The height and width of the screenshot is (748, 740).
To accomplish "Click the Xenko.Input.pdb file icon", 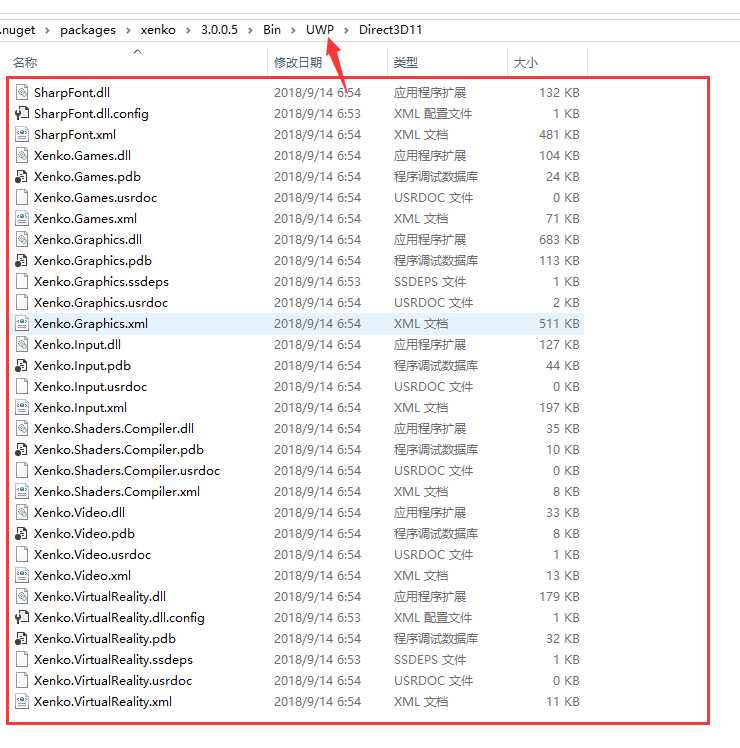I will (22, 365).
